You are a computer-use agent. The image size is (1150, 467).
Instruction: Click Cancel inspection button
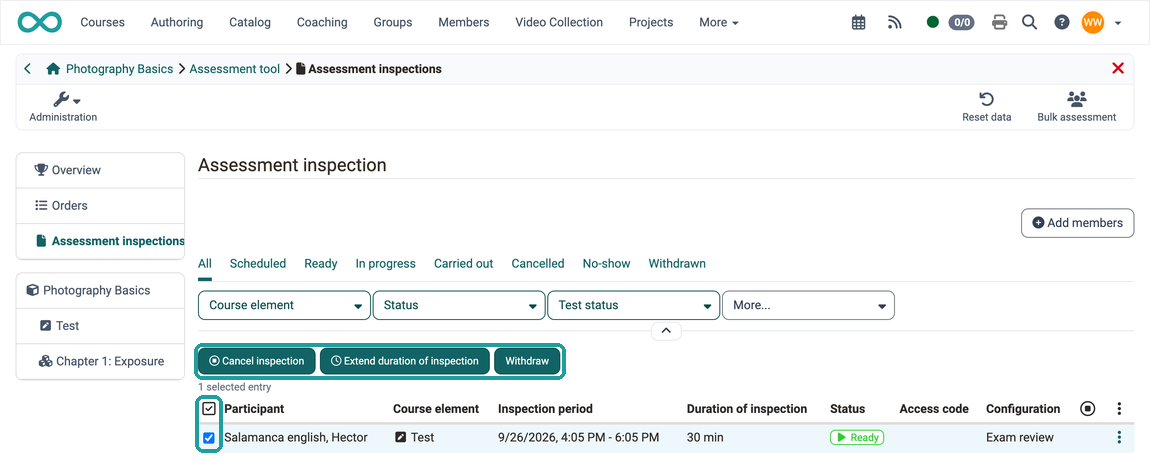tap(257, 361)
